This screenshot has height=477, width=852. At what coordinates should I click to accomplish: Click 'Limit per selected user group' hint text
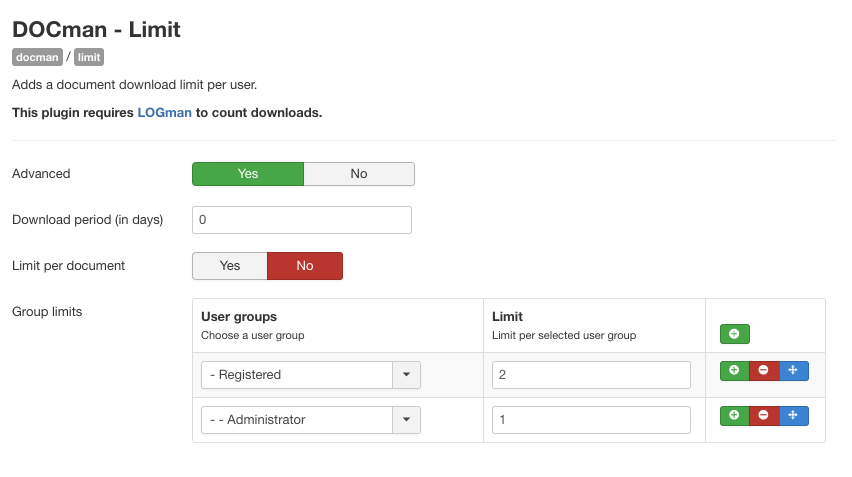click(x=564, y=335)
